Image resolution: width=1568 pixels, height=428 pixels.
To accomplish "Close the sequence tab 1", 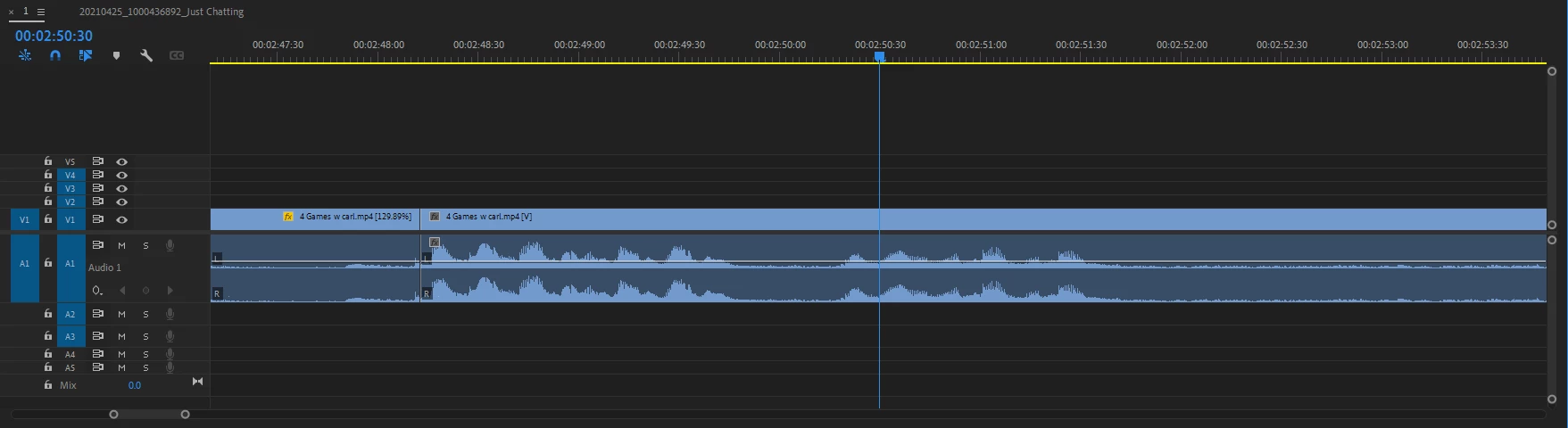I will 12,12.
